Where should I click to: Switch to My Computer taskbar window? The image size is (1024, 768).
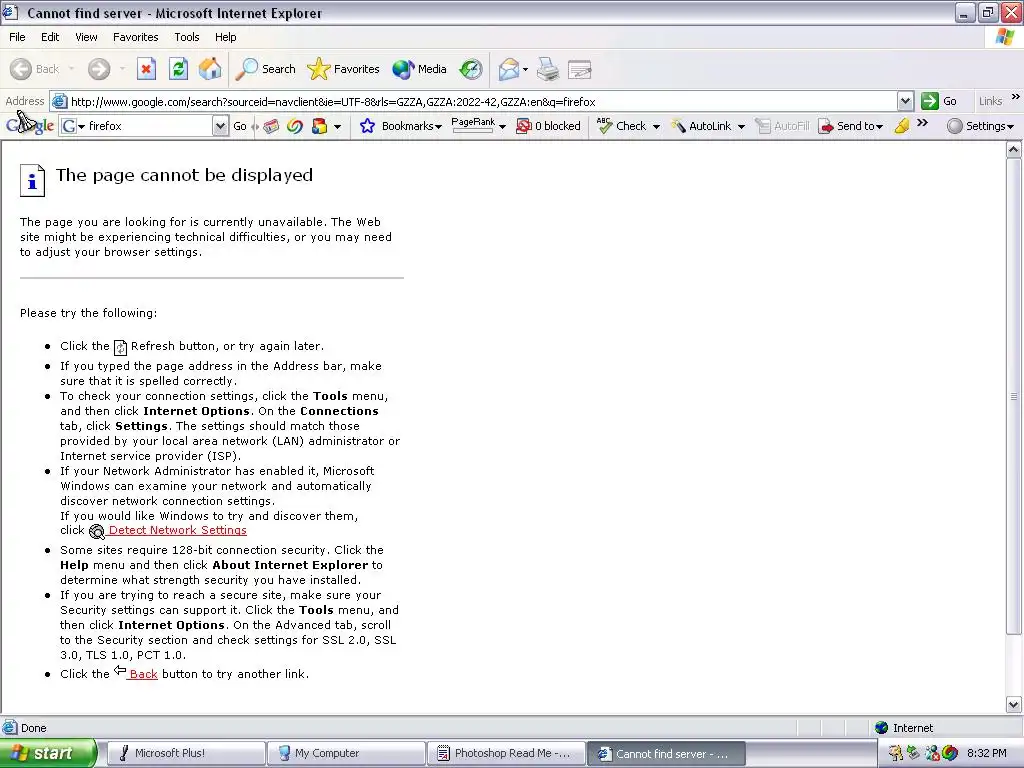346,753
